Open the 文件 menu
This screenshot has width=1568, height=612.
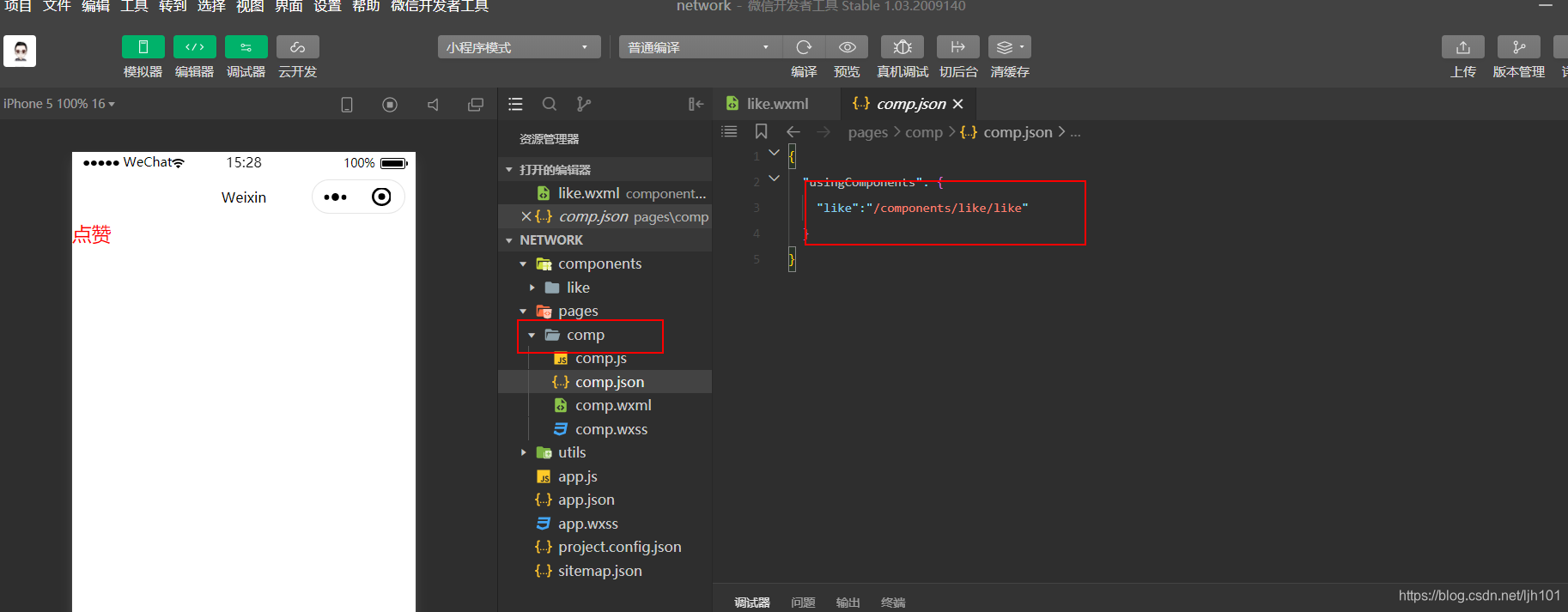[x=57, y=6]
